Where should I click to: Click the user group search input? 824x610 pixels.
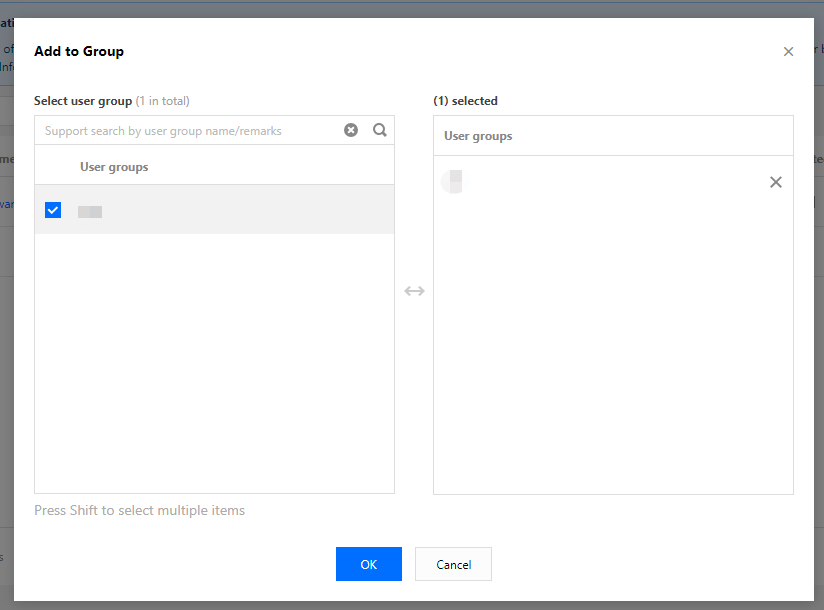pyautogui.click(x=190, y=131)
